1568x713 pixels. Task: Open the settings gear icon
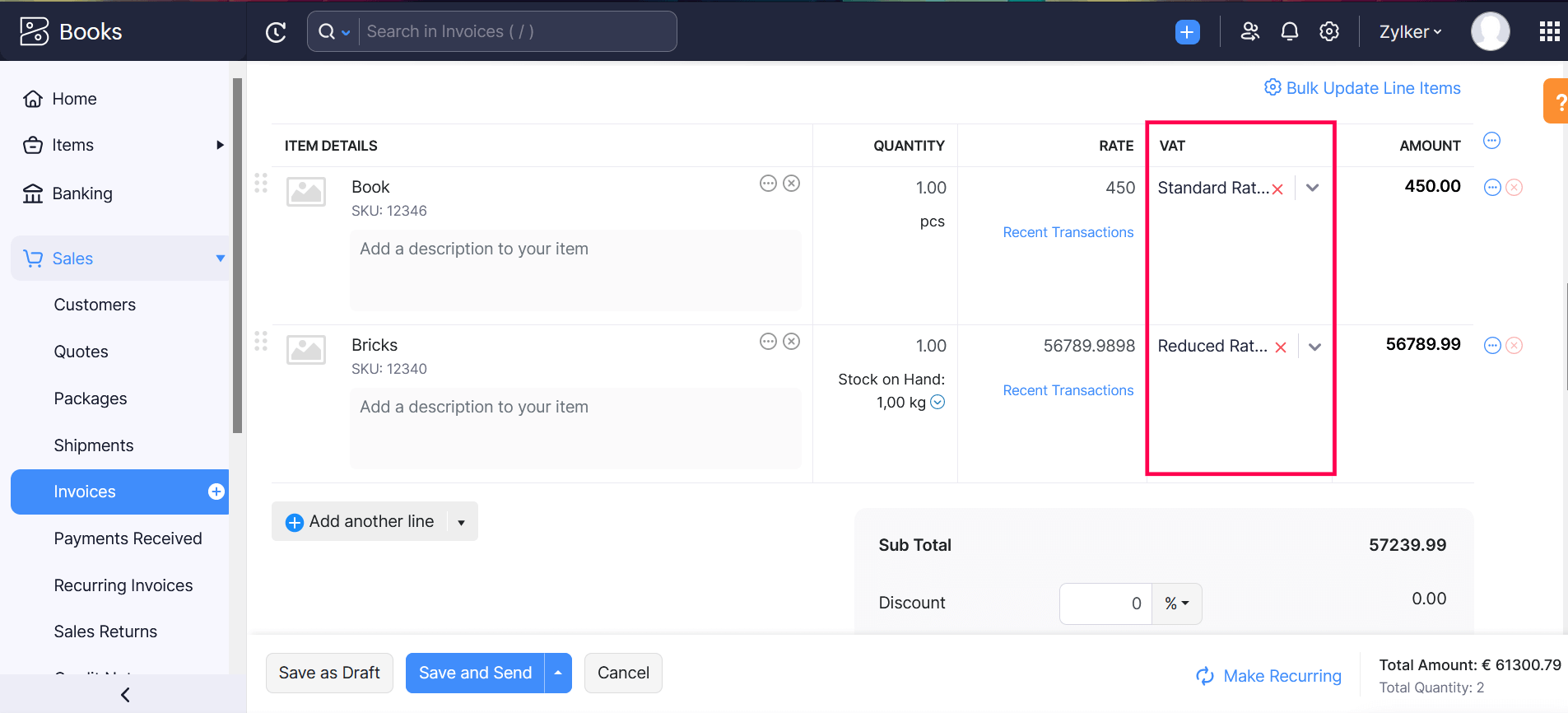(1328, 32)
